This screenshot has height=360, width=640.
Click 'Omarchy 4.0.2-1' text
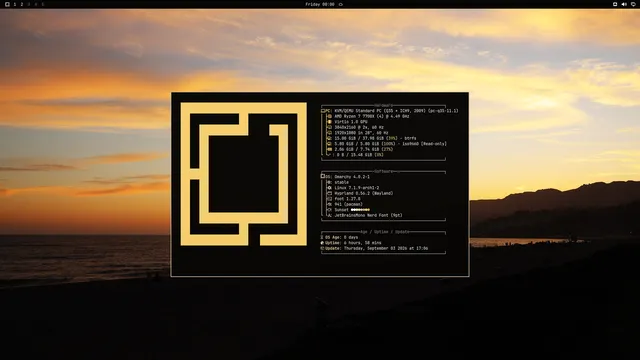[352, 177]
